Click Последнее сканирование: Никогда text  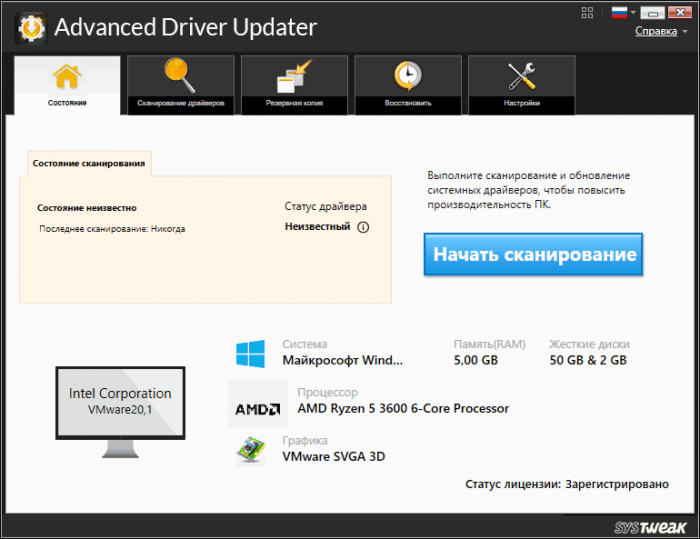point(112,229)
